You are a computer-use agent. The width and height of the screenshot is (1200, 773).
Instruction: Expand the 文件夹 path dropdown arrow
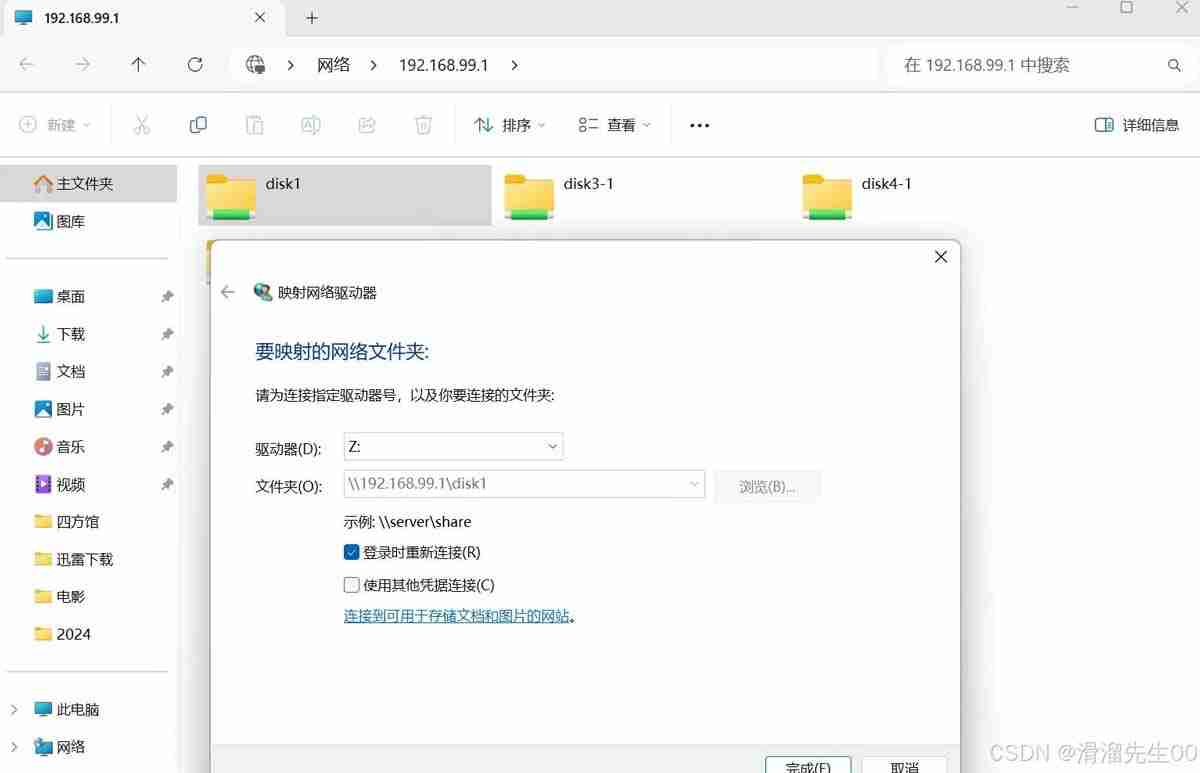pos(694,483)
